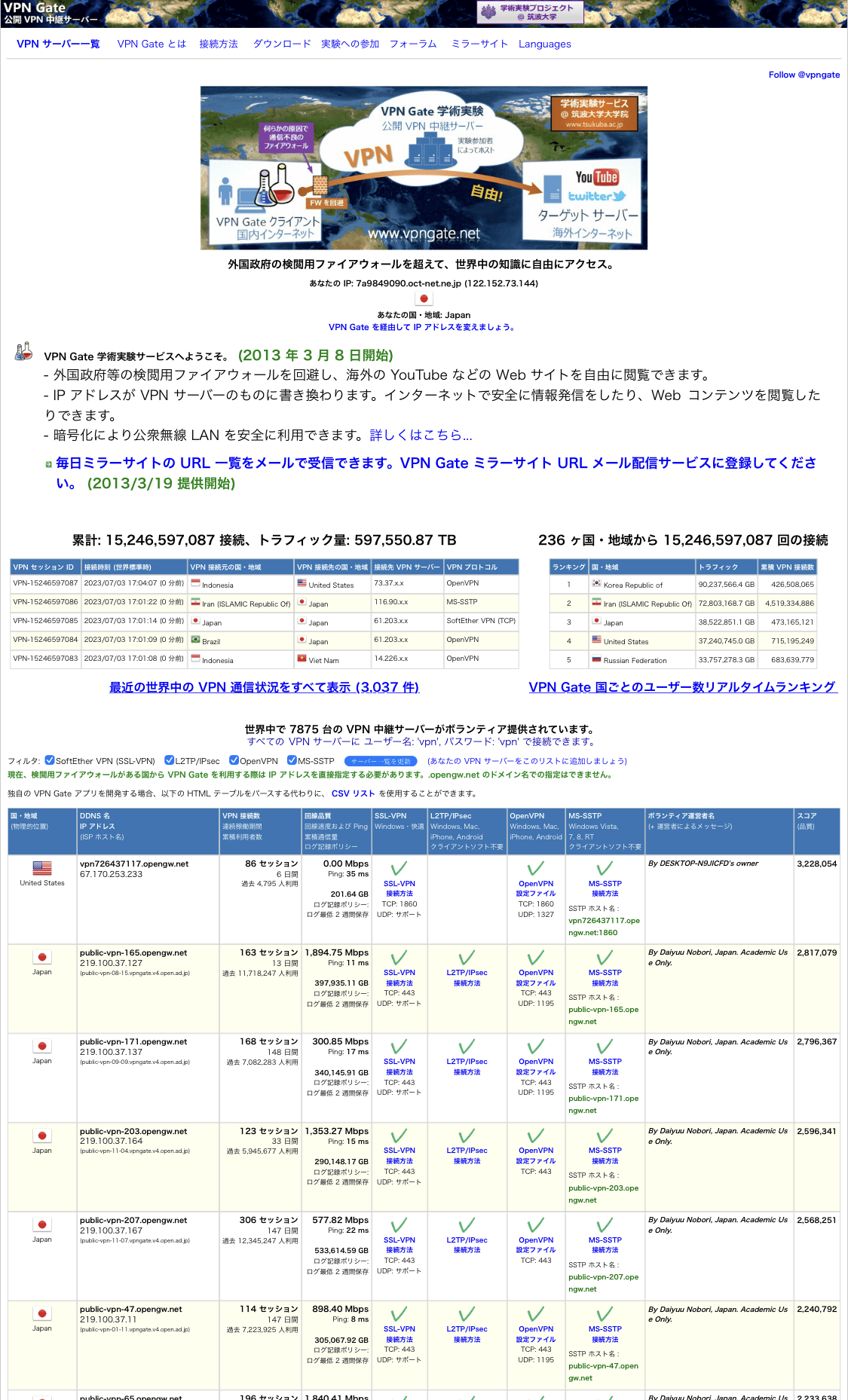Click Viet Nam flag in recent sessions table

click(302, 659)
